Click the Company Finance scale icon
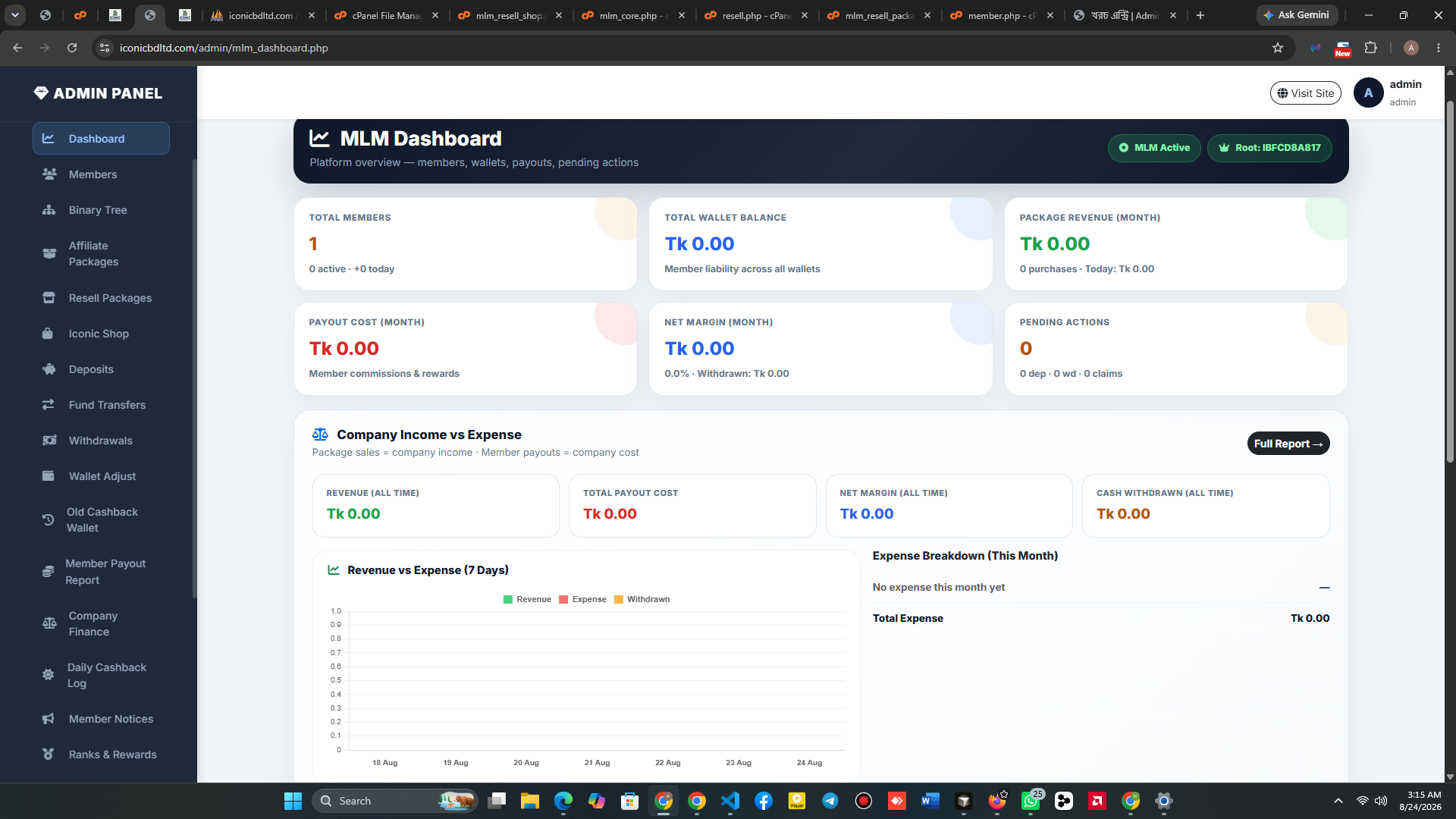The width and height of the screenshot is (1456, 819). coord(49,623)
